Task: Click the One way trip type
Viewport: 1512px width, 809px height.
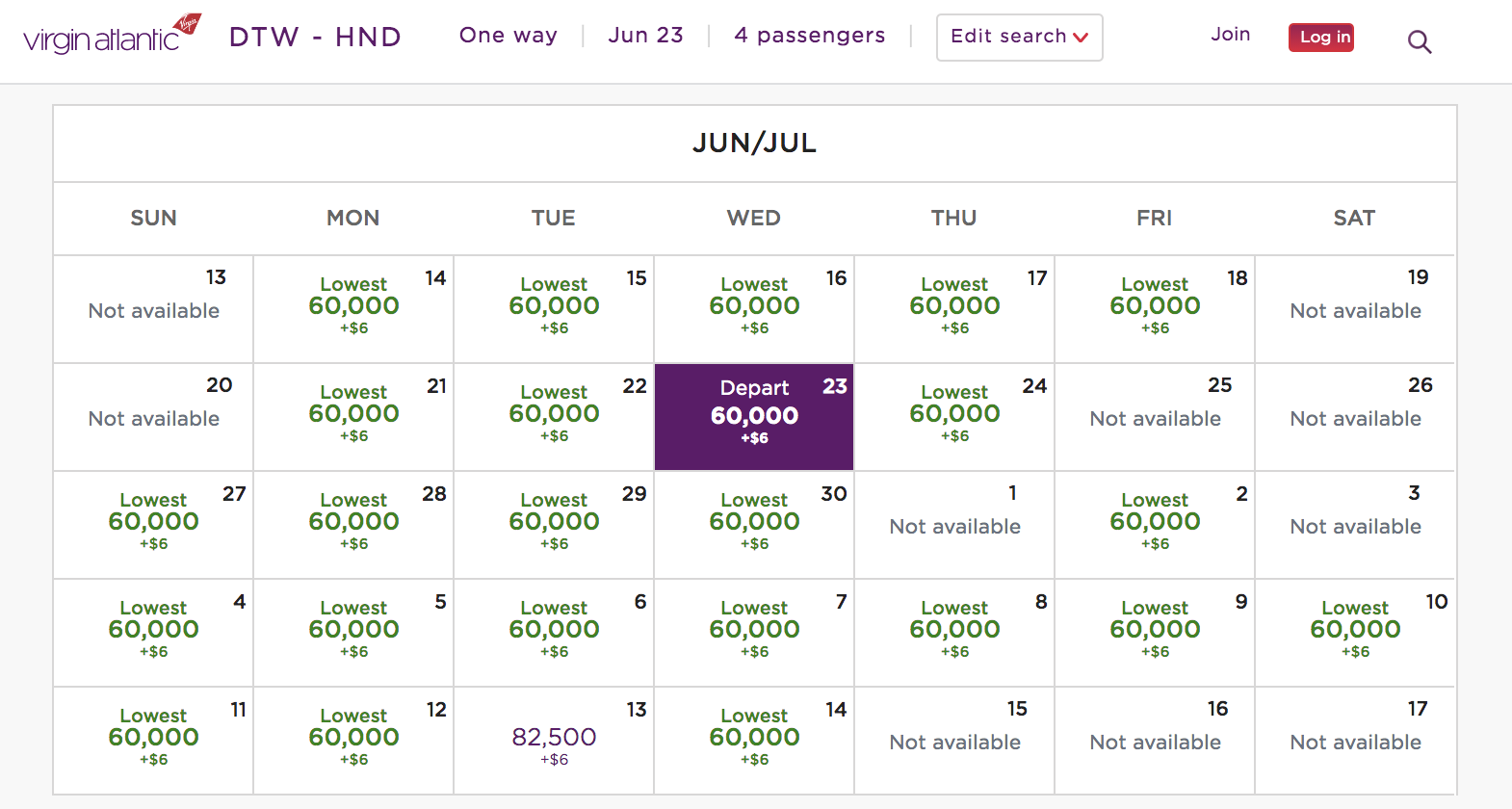Action: (508, 36)
